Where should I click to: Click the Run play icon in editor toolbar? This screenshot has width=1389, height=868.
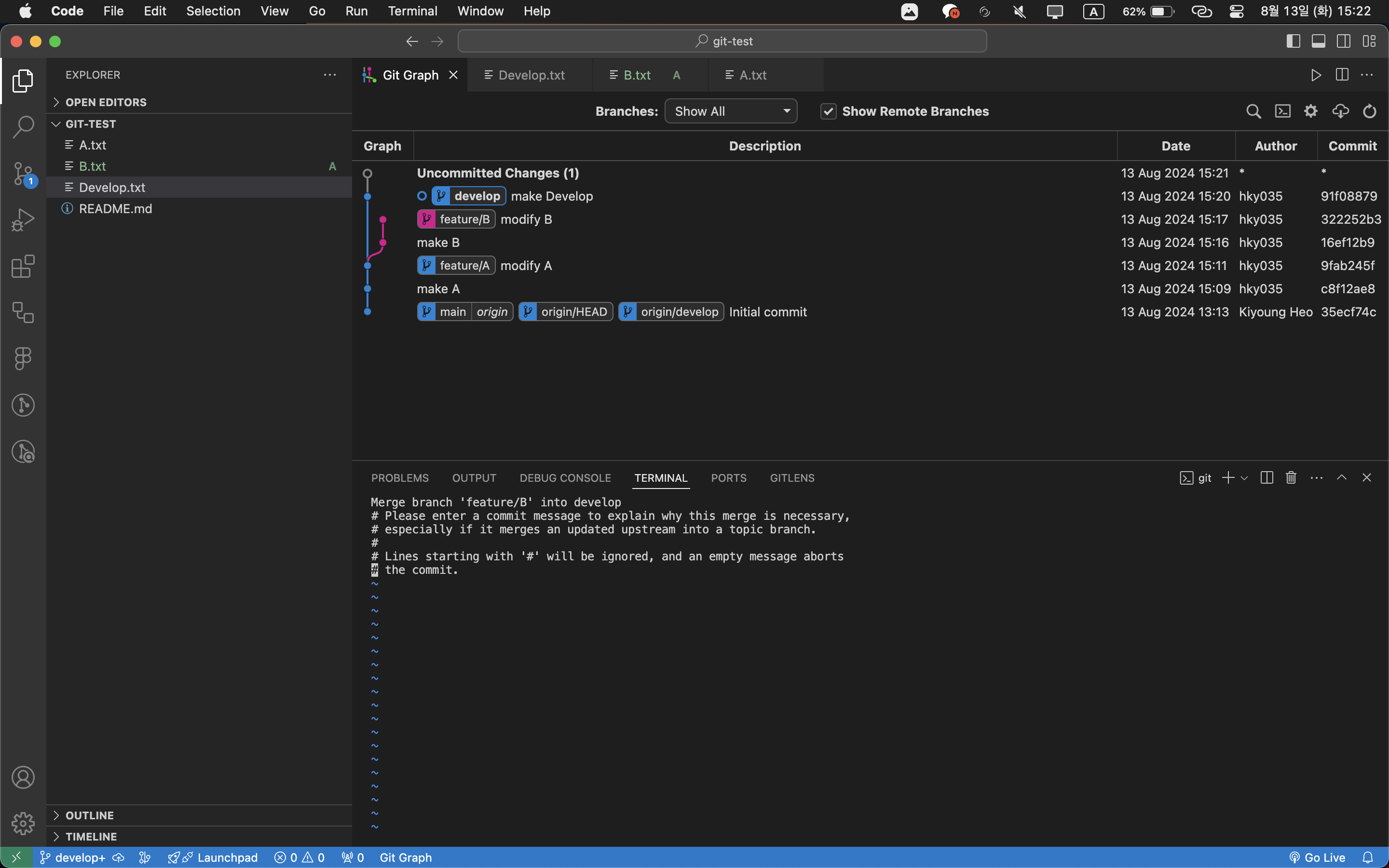click(1316, 75)
